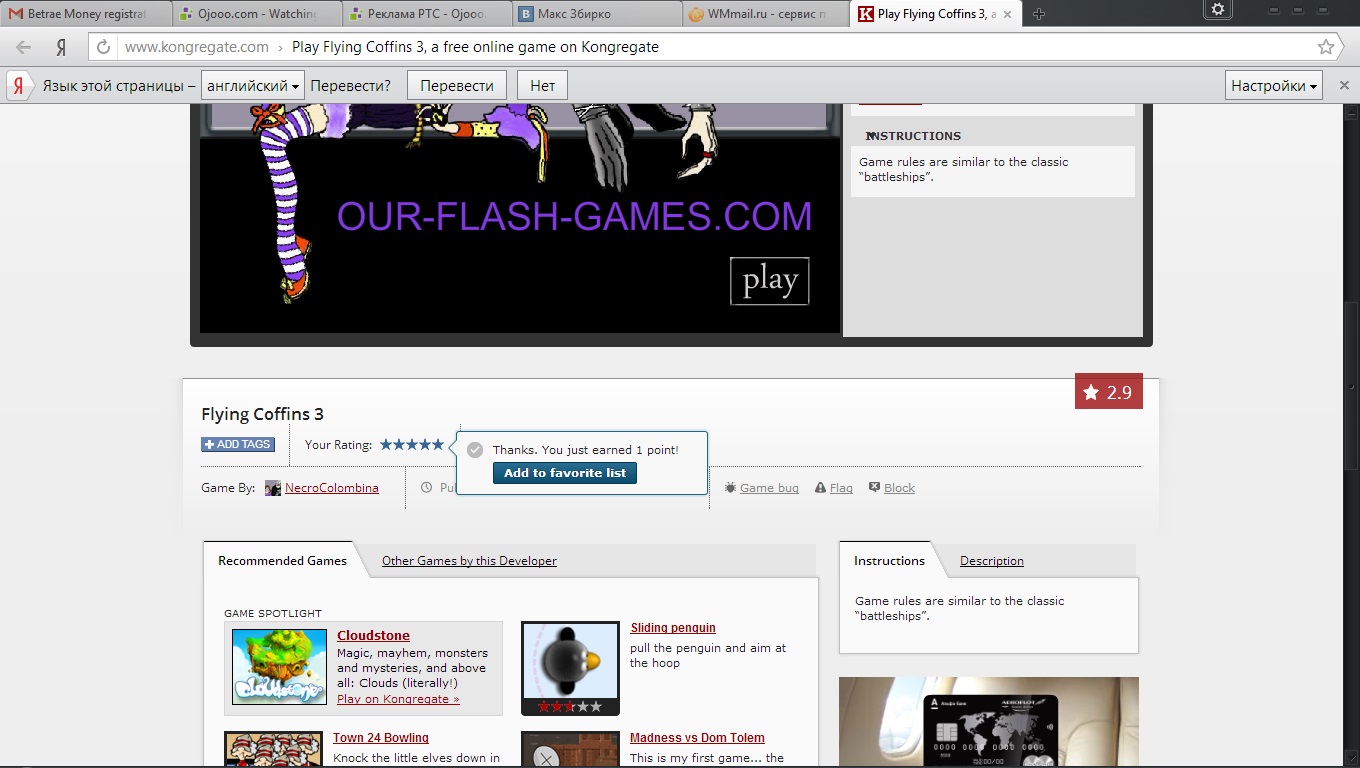Select the Instructions tab below the game
Image resolution: width=1360 pixels, height=768 pixels.
889,561
